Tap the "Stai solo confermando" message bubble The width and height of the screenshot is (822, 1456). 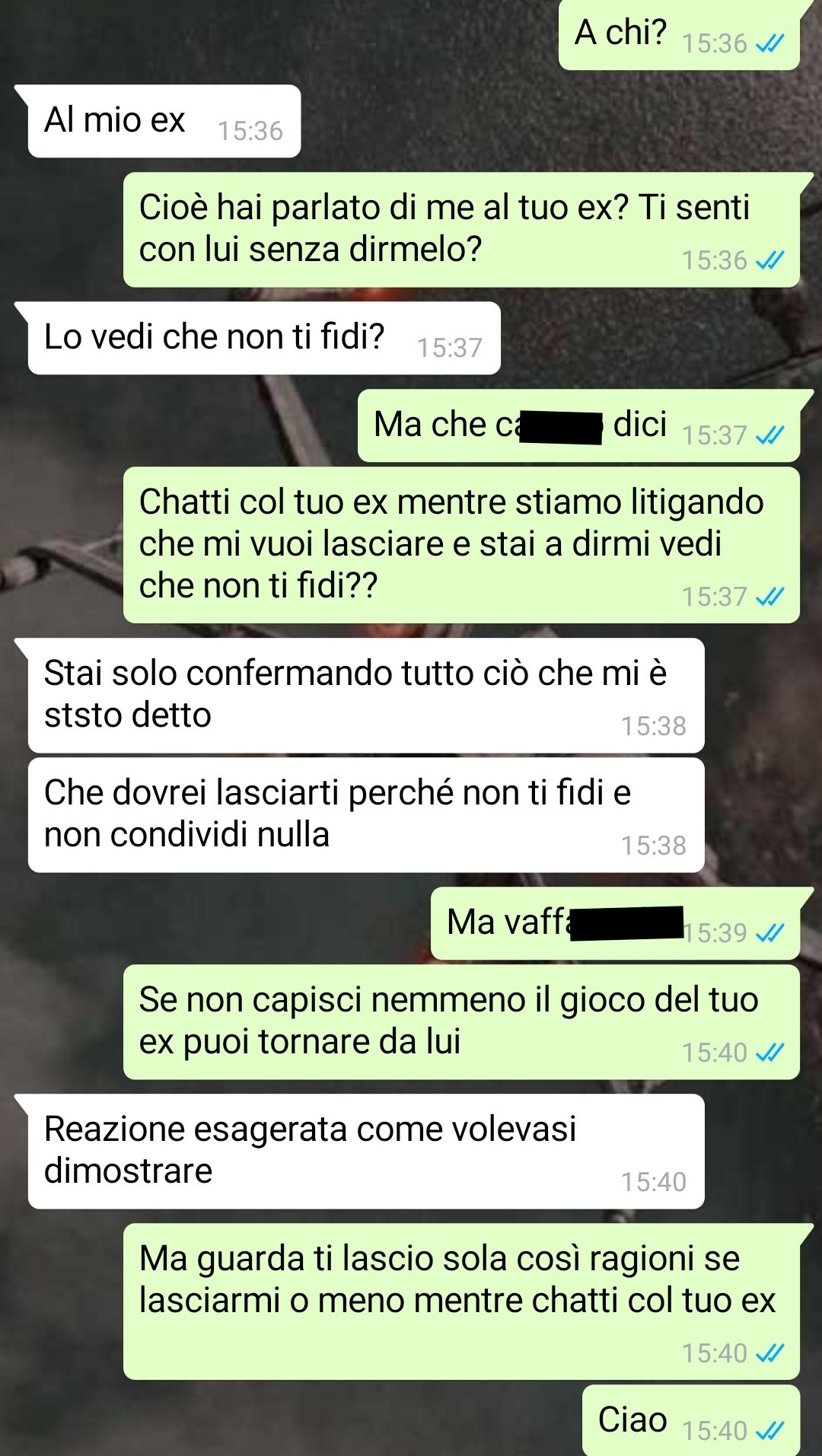click(366, 696)
